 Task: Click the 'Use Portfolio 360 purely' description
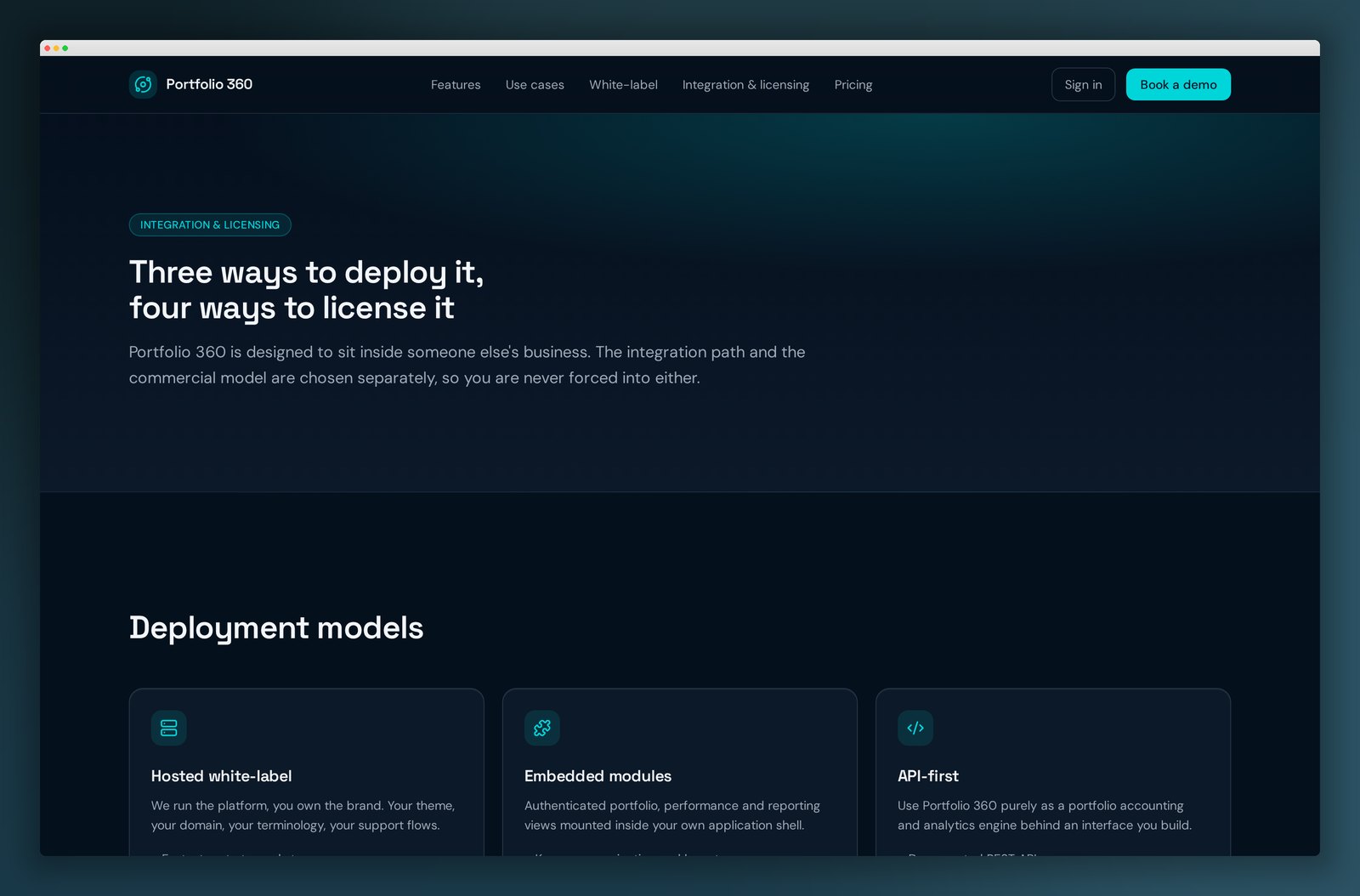point(1045,815)
